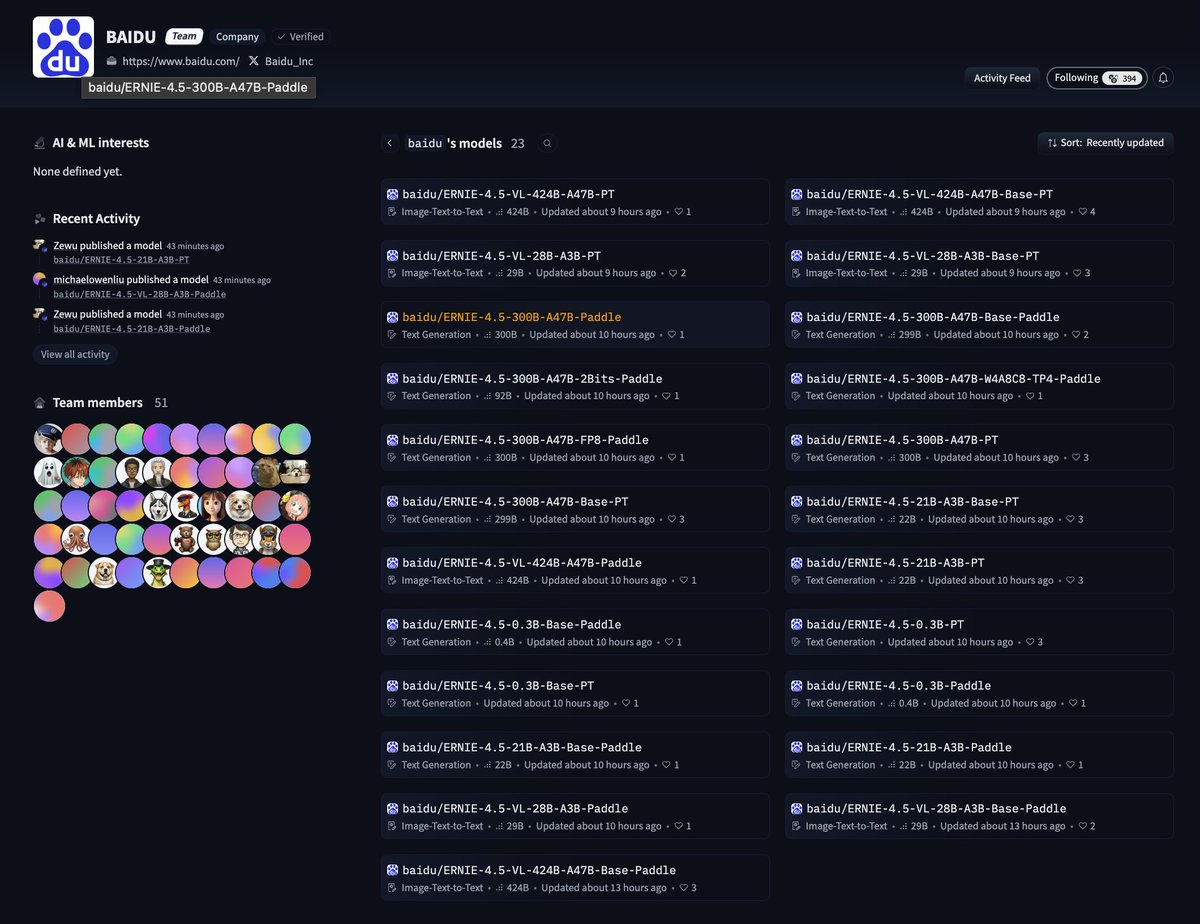Open baidu/ERNIE-4.5-300B-A47B-FP8-Paddle model card
The image size is (1200, 924).
(575, 448)
